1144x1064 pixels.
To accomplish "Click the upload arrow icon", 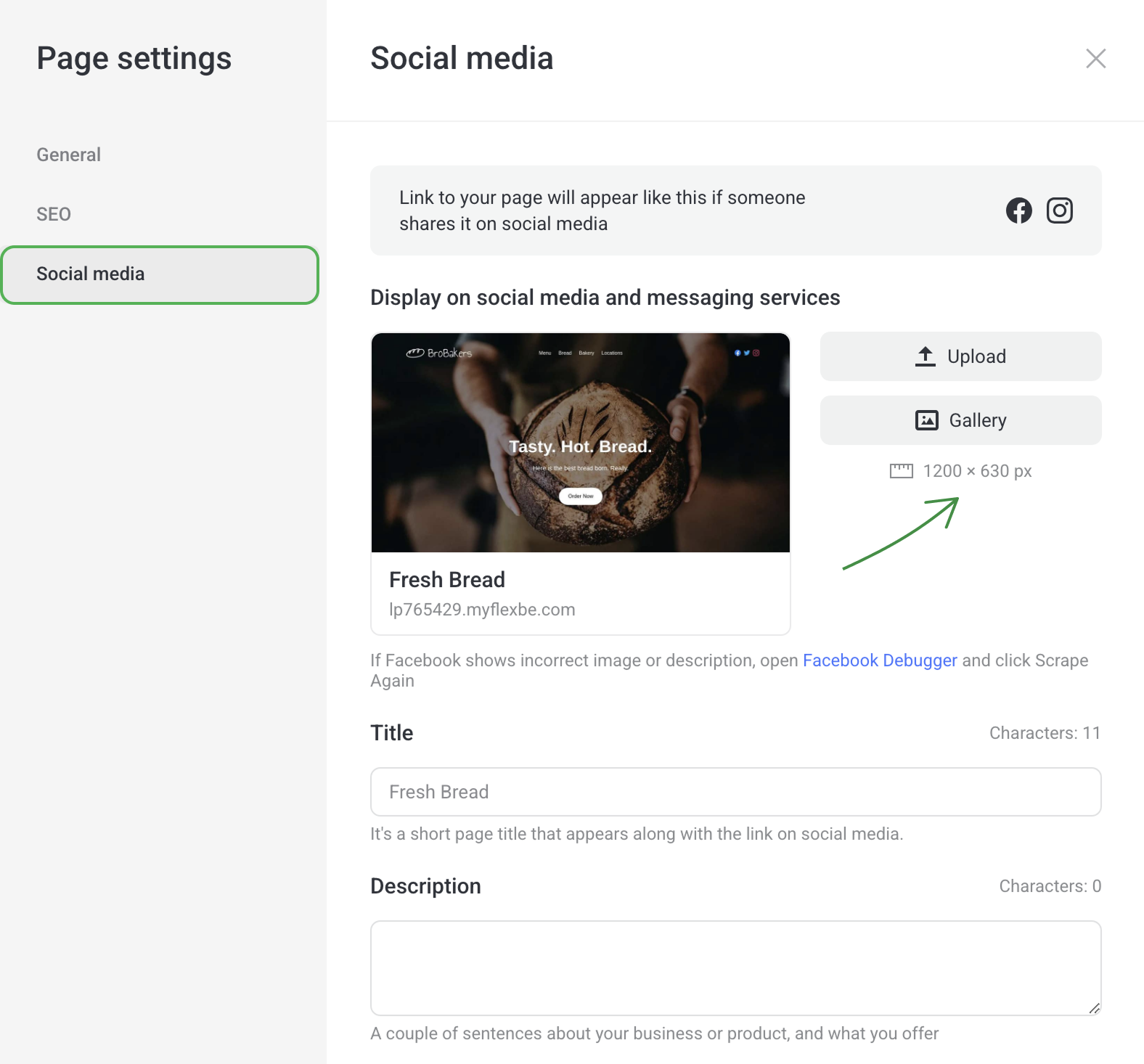I will pyautogui.click(x=925, y=356).
